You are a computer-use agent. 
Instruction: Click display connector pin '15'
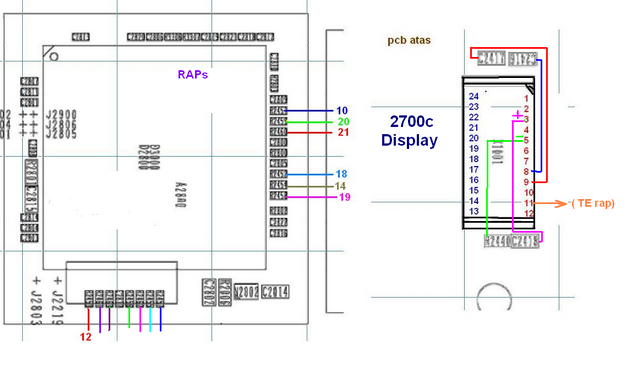point(473,191)
